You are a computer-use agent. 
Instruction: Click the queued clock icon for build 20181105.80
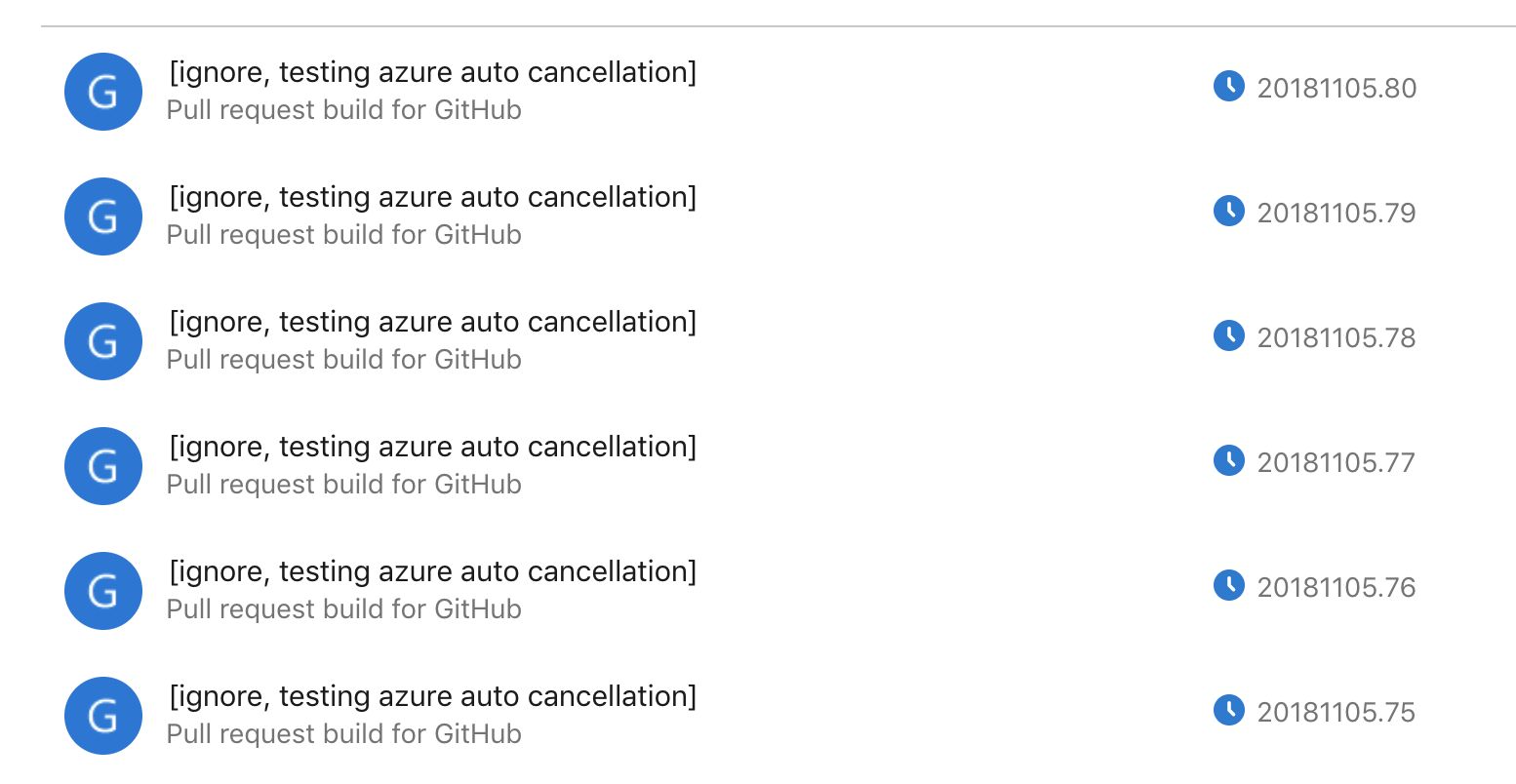pos(1228,86)
